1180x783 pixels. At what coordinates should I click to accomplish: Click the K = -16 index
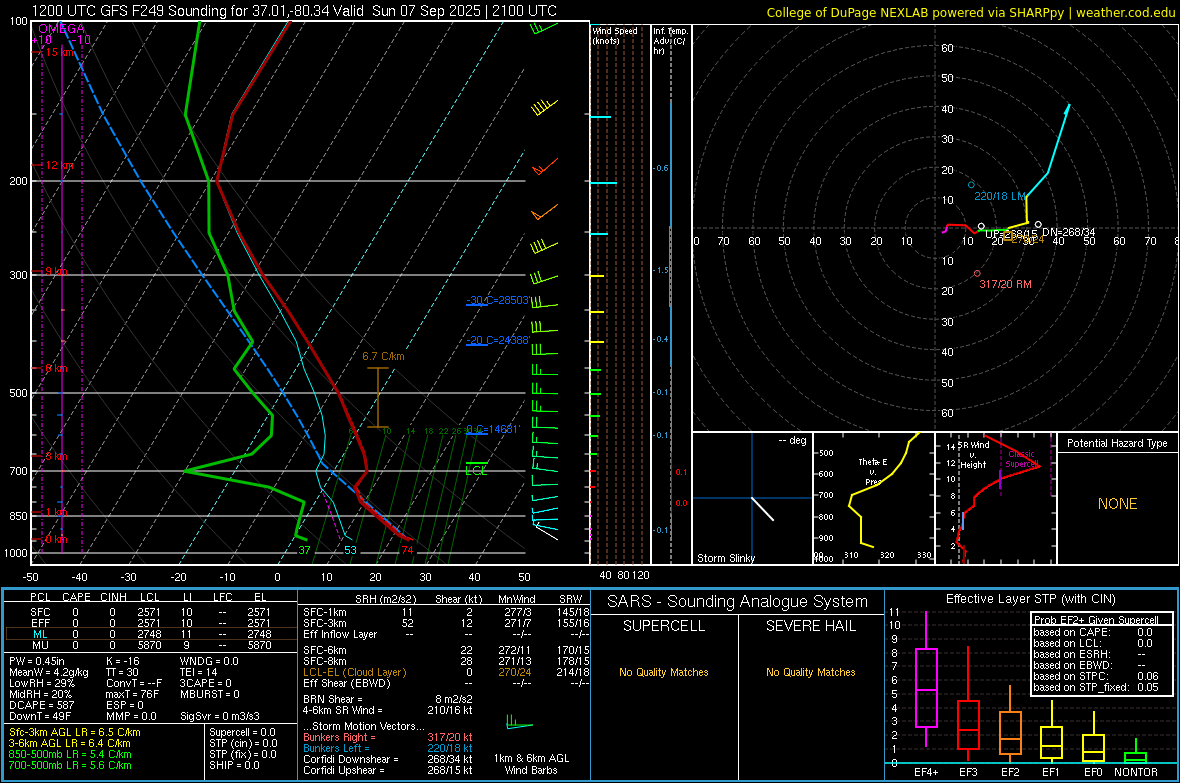pyautogui.click(x=123, y=661)
